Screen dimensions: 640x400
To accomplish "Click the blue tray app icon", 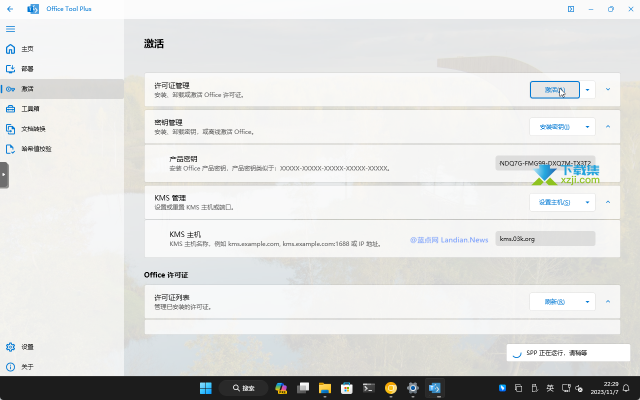I will 502,388.
